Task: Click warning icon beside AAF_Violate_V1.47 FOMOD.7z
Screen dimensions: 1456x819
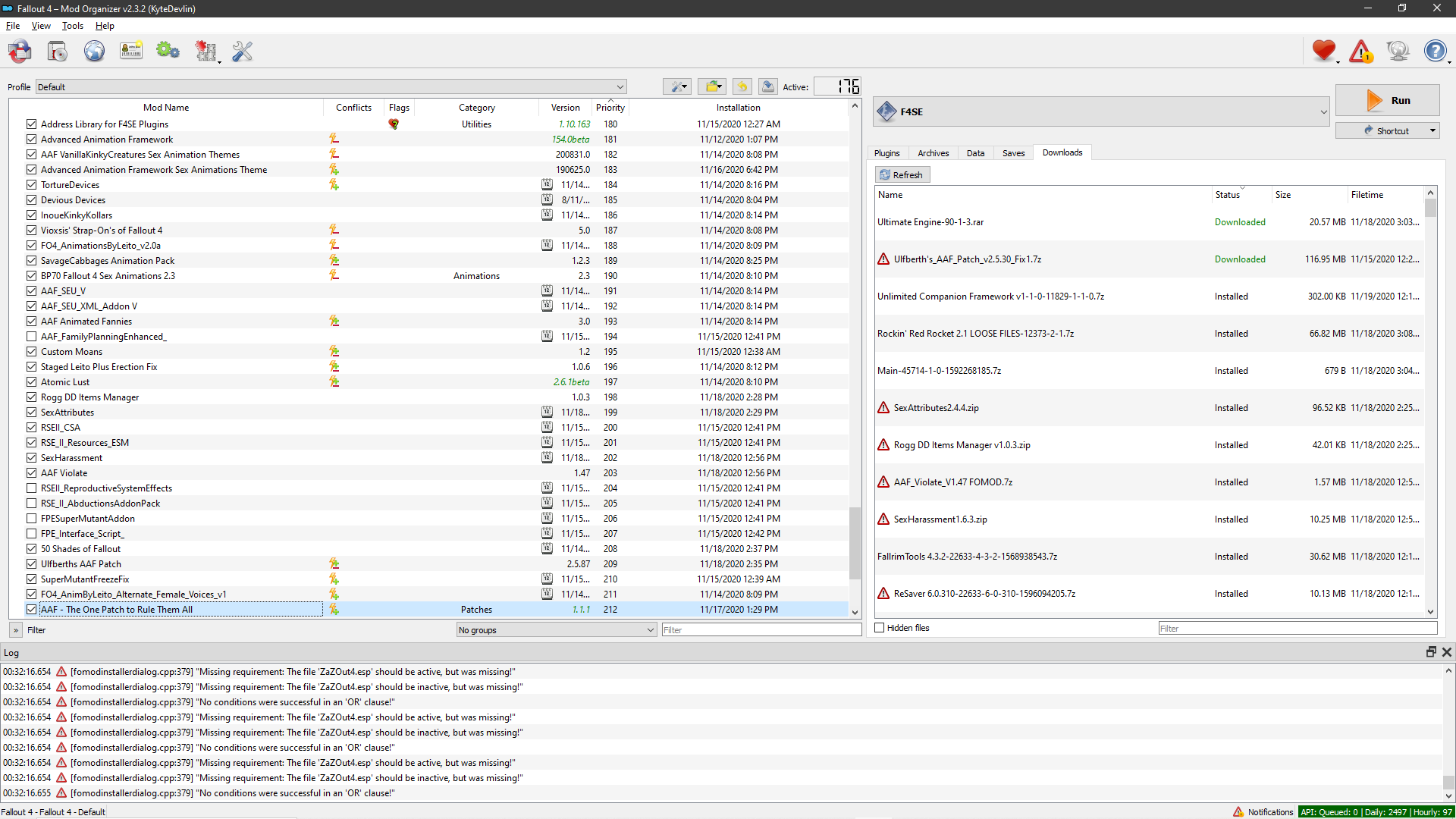Action: tap(883, 482)
